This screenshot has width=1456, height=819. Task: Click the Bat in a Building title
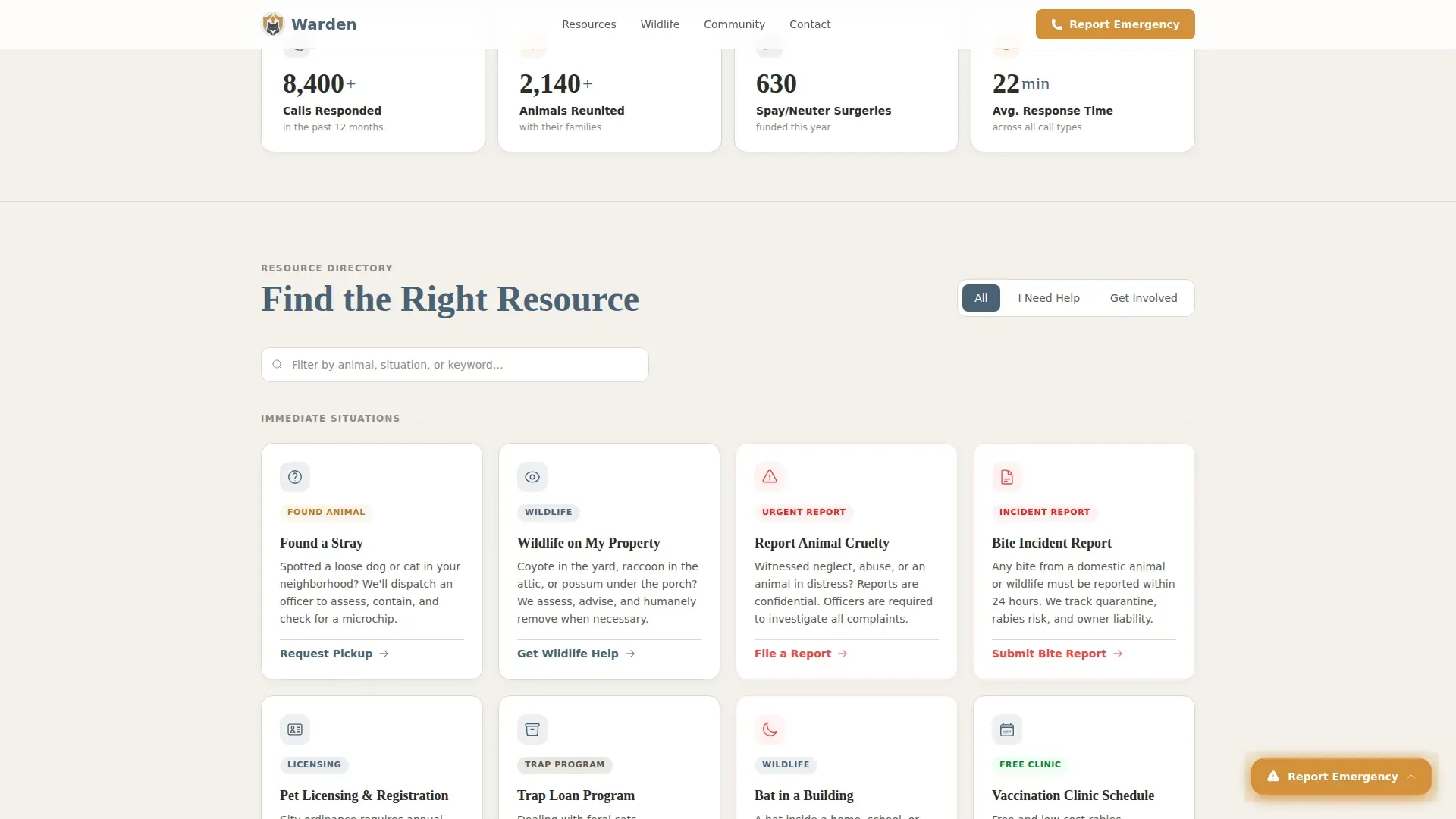tap(804, 795)
